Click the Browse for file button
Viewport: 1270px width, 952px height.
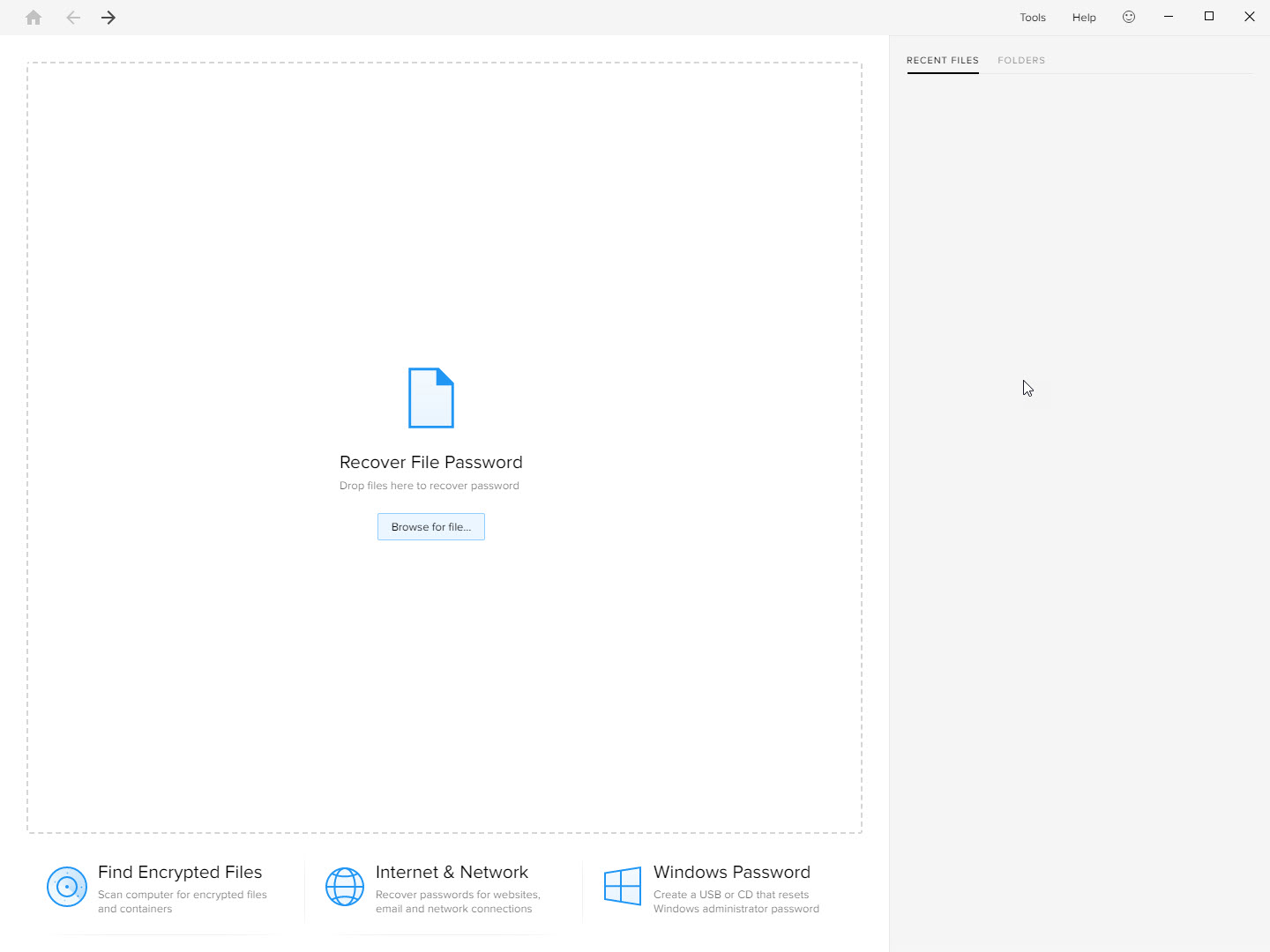click(x=431, y=527)
